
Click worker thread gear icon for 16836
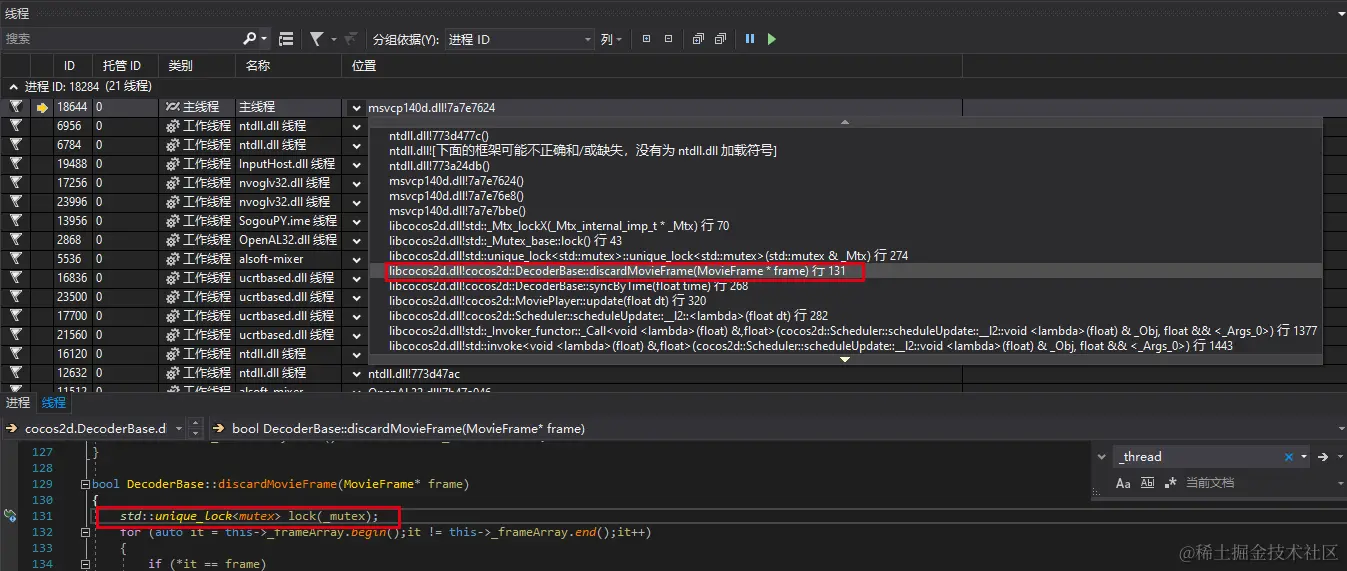click(x=173, y=278)
